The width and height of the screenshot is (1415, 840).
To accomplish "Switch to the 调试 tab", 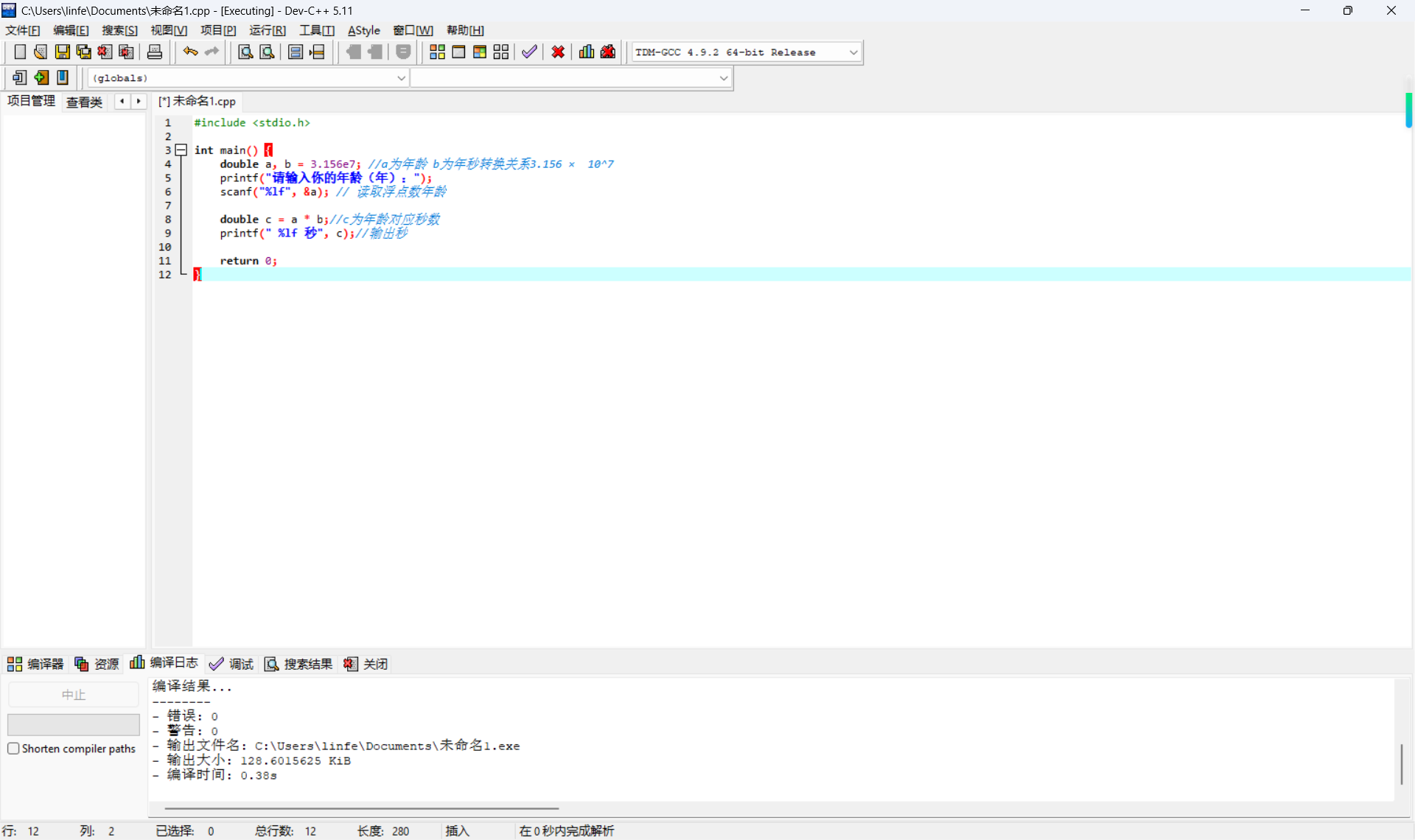I will pos(231,664).
